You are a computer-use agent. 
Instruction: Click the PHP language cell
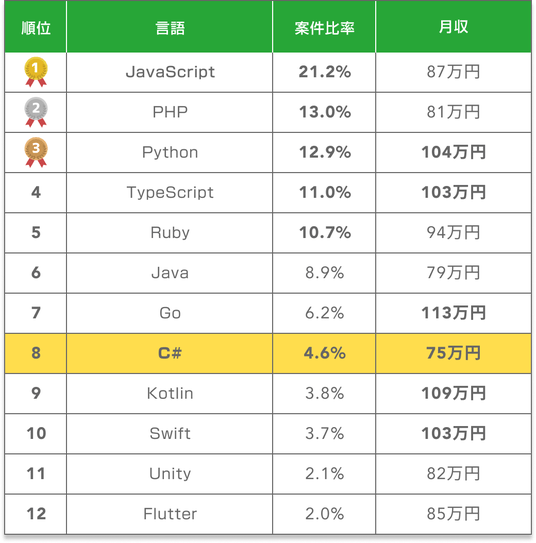[x=170, y=112]
